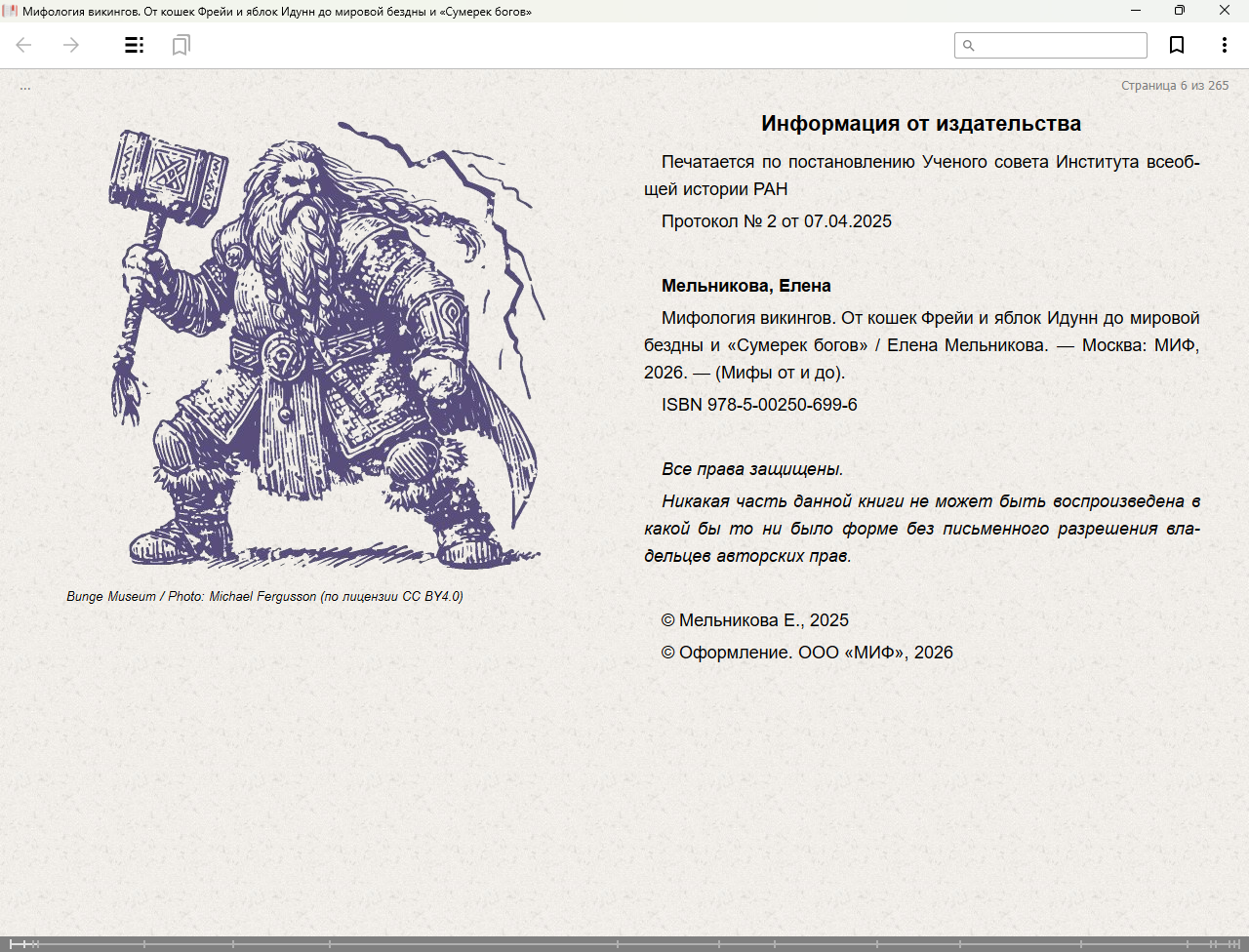
Task: Click the Bunge Museum photo credit caption
Action: 264,596
